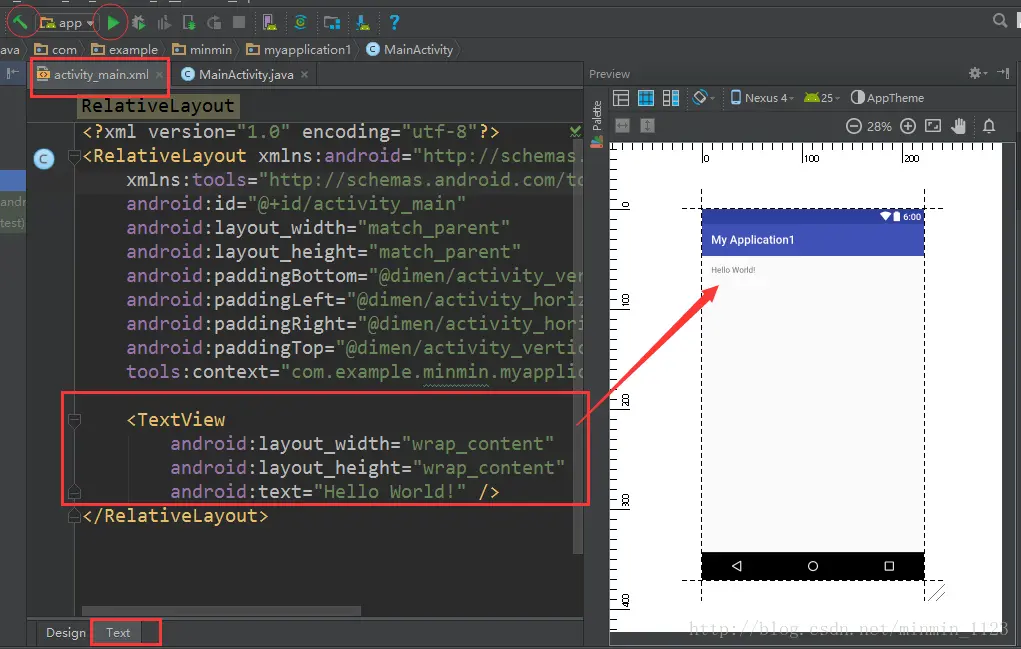Viewport: 1021px width, 649px height.
Task: Toggle Design view mode in Preview
Action: 621,98
